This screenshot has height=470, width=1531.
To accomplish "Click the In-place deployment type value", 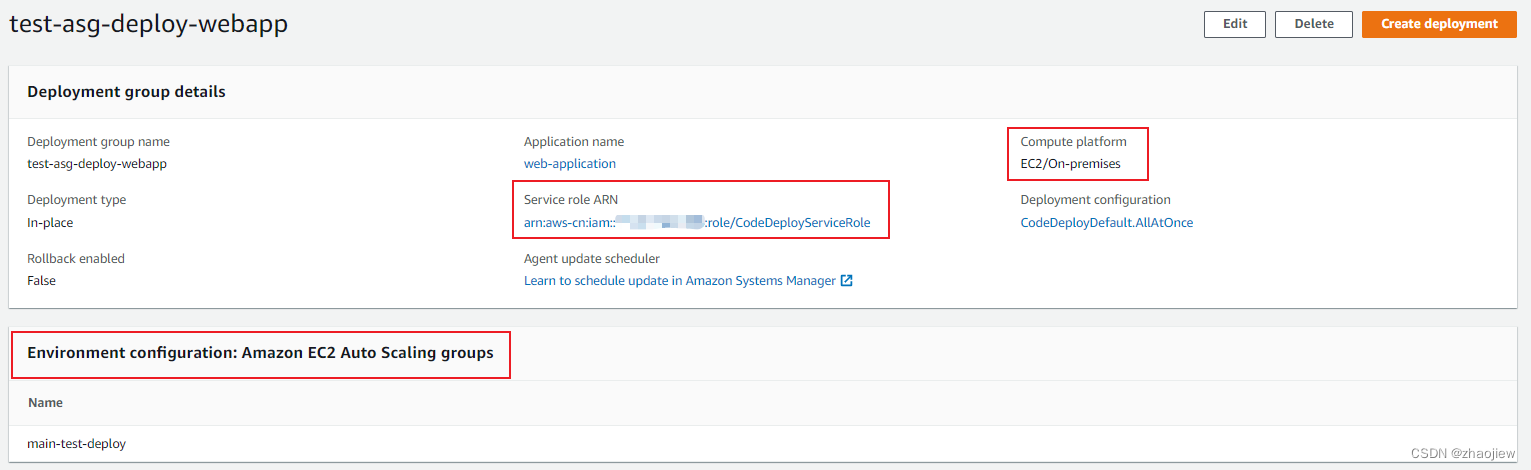I will (x=50, y=223).
